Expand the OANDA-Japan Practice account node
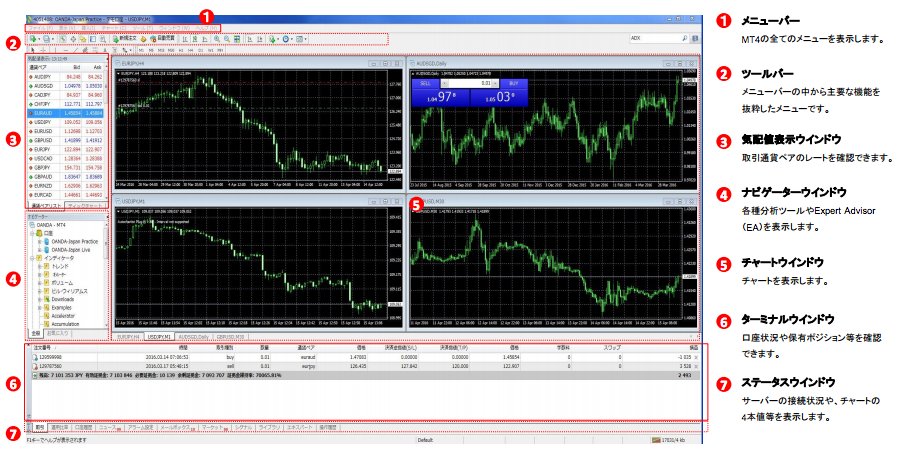Image resolution: width=899 pixels, height=461 pixels. tap(41, 241)
